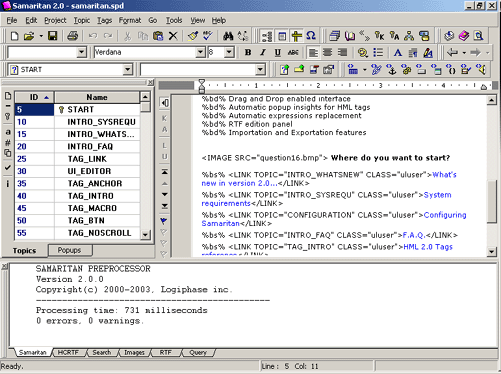Click the Delete X icon in toolbar

pos(173,36)
